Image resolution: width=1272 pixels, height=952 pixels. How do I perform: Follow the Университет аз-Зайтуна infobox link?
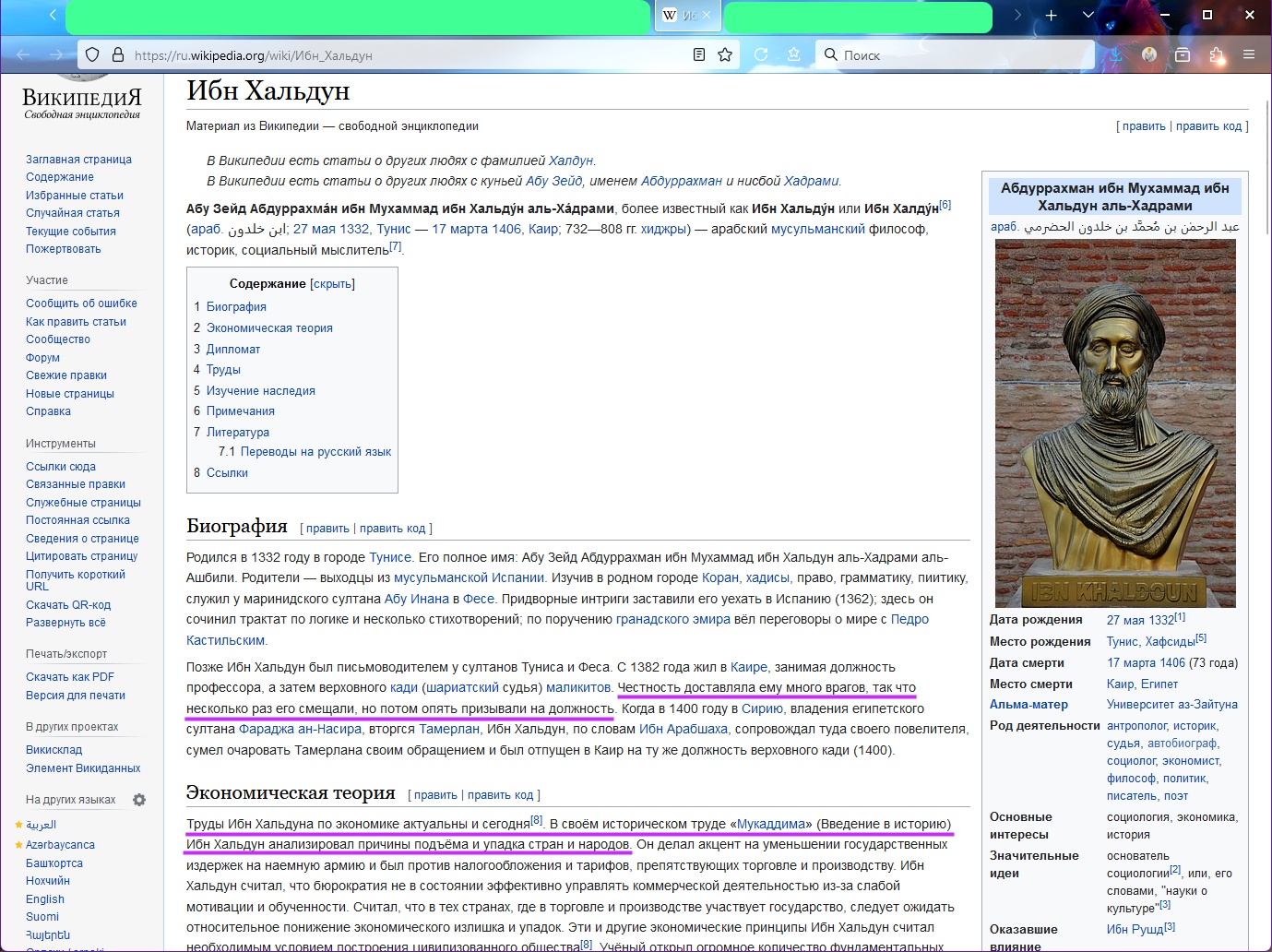point(1172,705)
